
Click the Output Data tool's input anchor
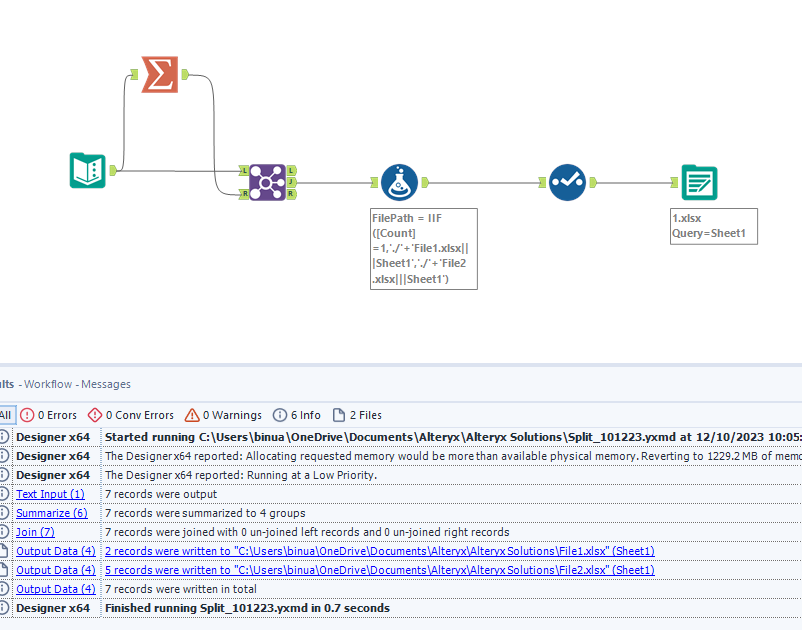click(675, 183)
